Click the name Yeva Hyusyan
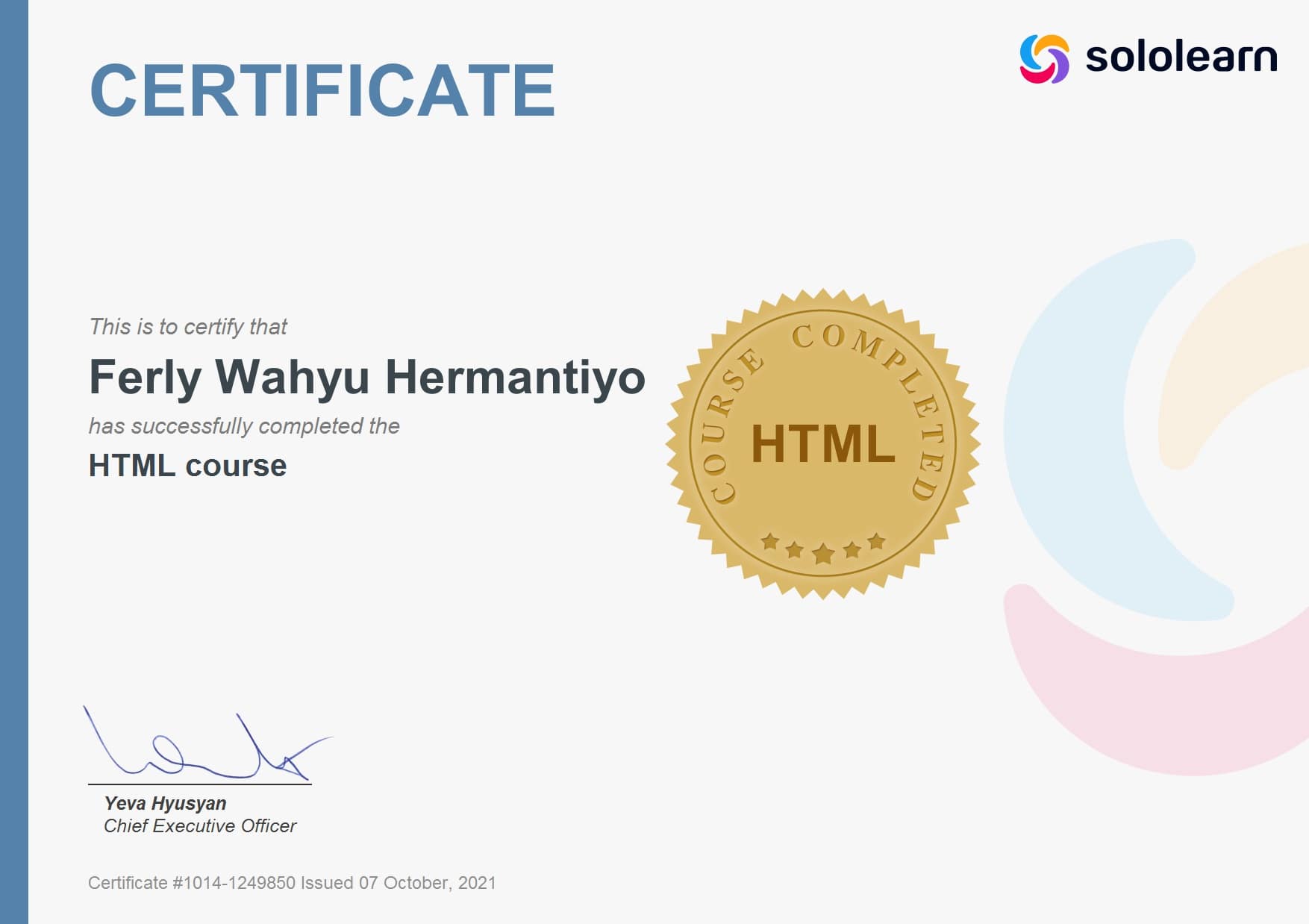Screen dimensions: 1309x924 click(165, 803)
